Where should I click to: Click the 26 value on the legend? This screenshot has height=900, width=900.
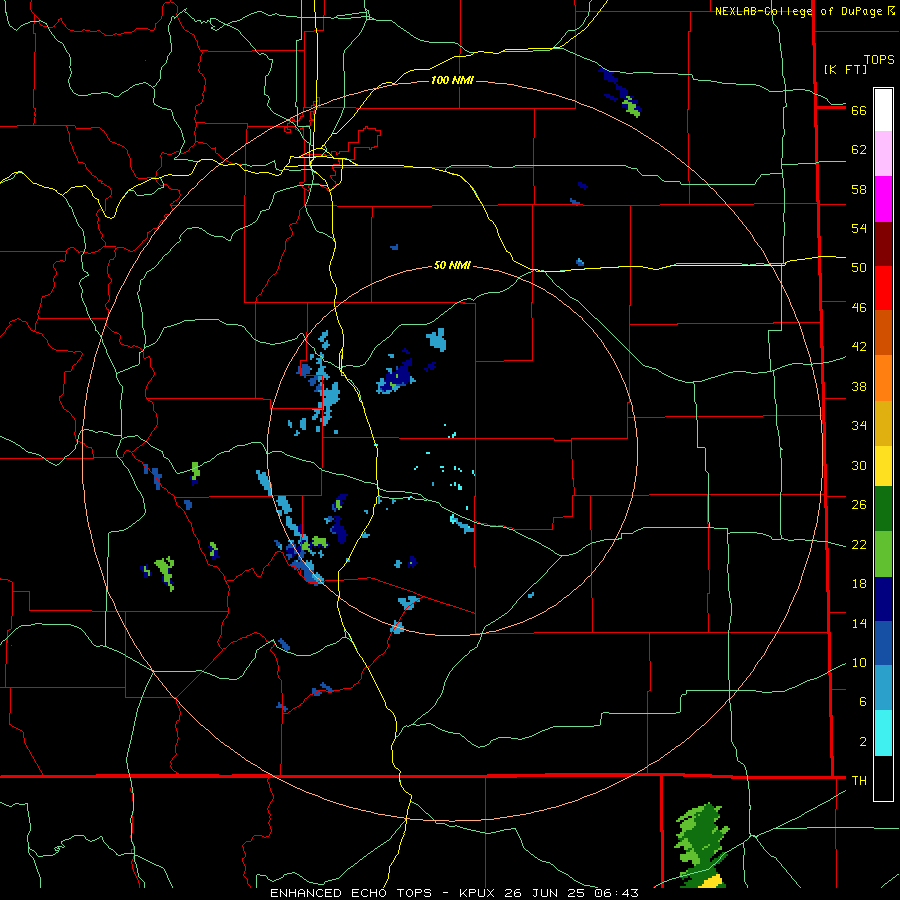point(859,505)
